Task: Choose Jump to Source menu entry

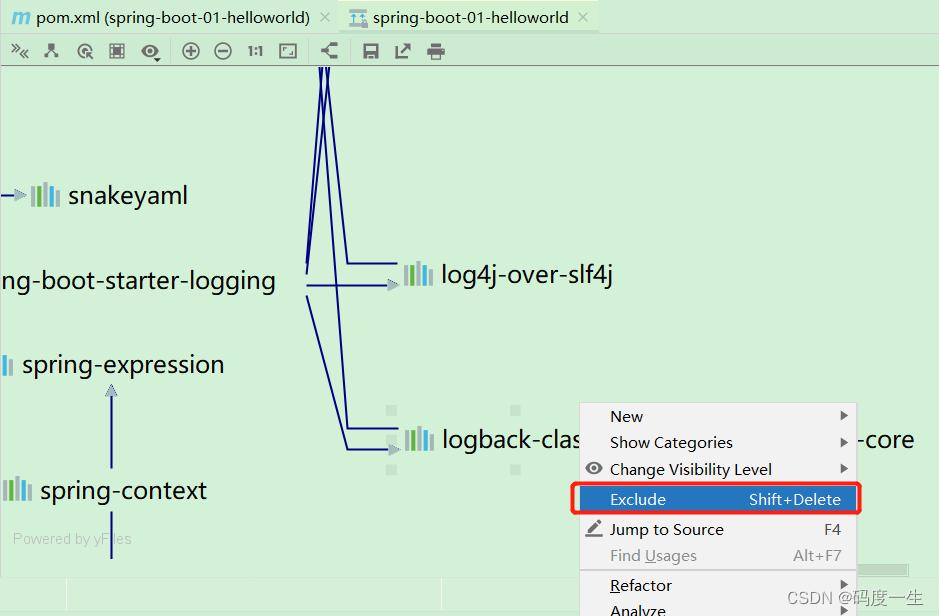Action: click(718, 530)
